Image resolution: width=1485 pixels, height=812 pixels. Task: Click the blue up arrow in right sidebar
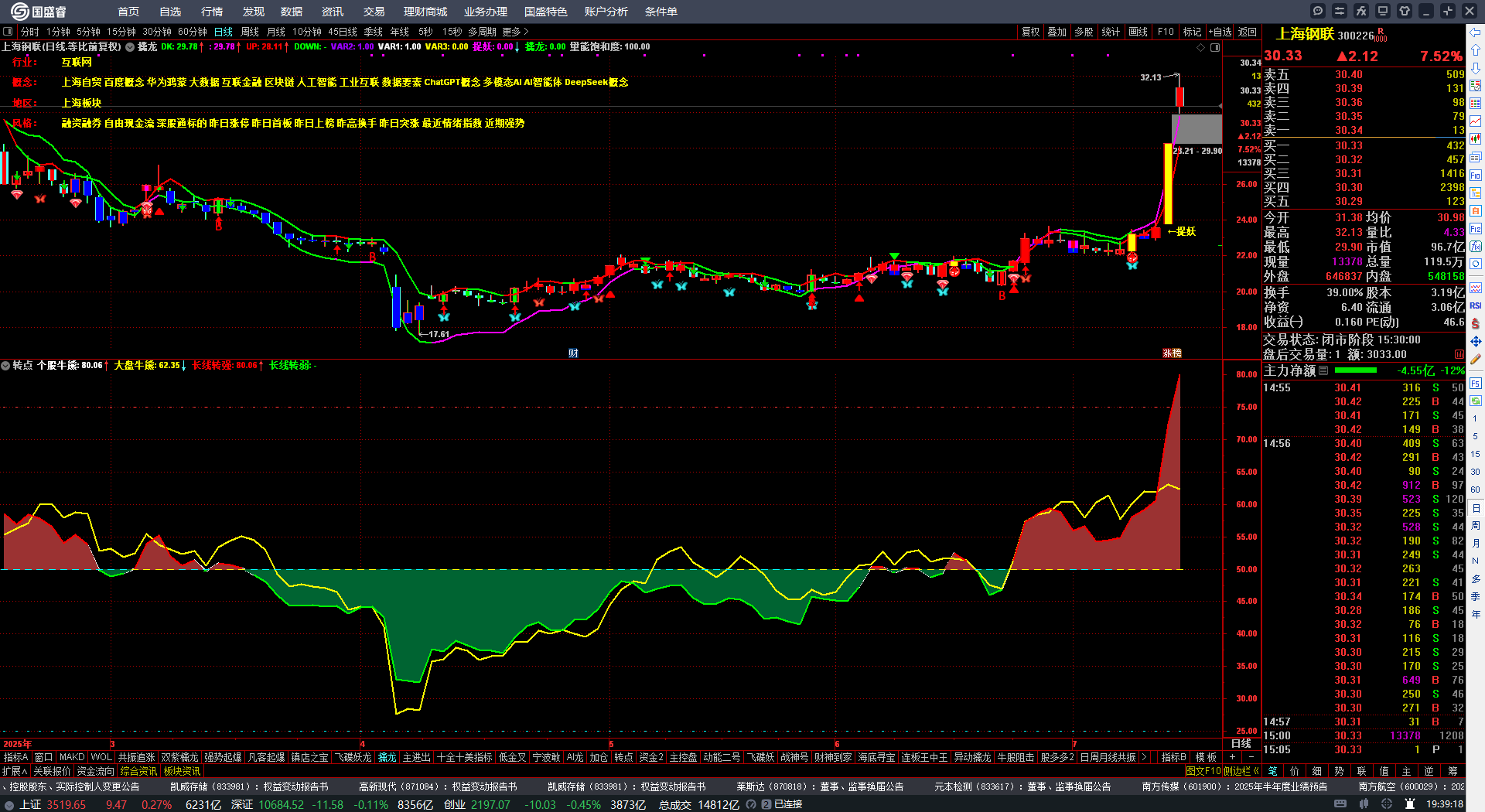point(1476,50)
